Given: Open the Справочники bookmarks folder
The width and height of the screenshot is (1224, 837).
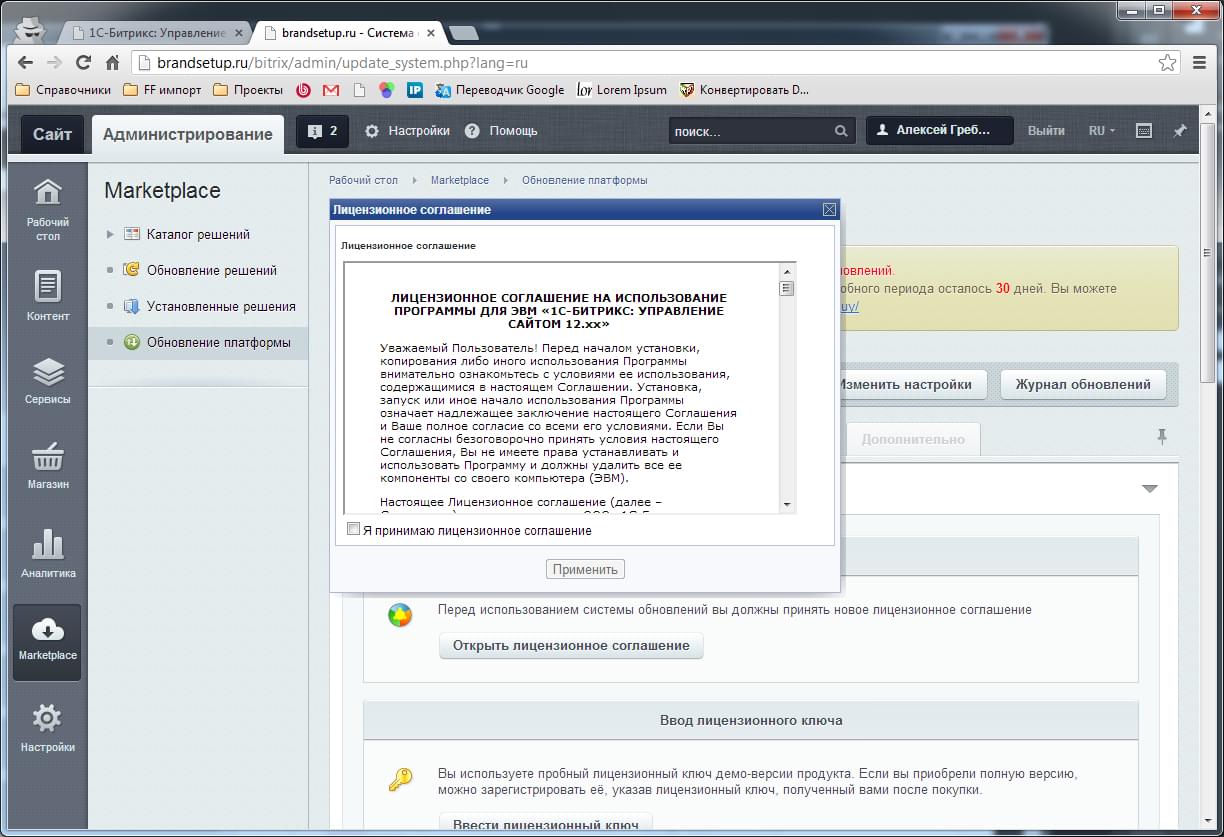Looking at the screenshot, I should click(x=63, y=90).
